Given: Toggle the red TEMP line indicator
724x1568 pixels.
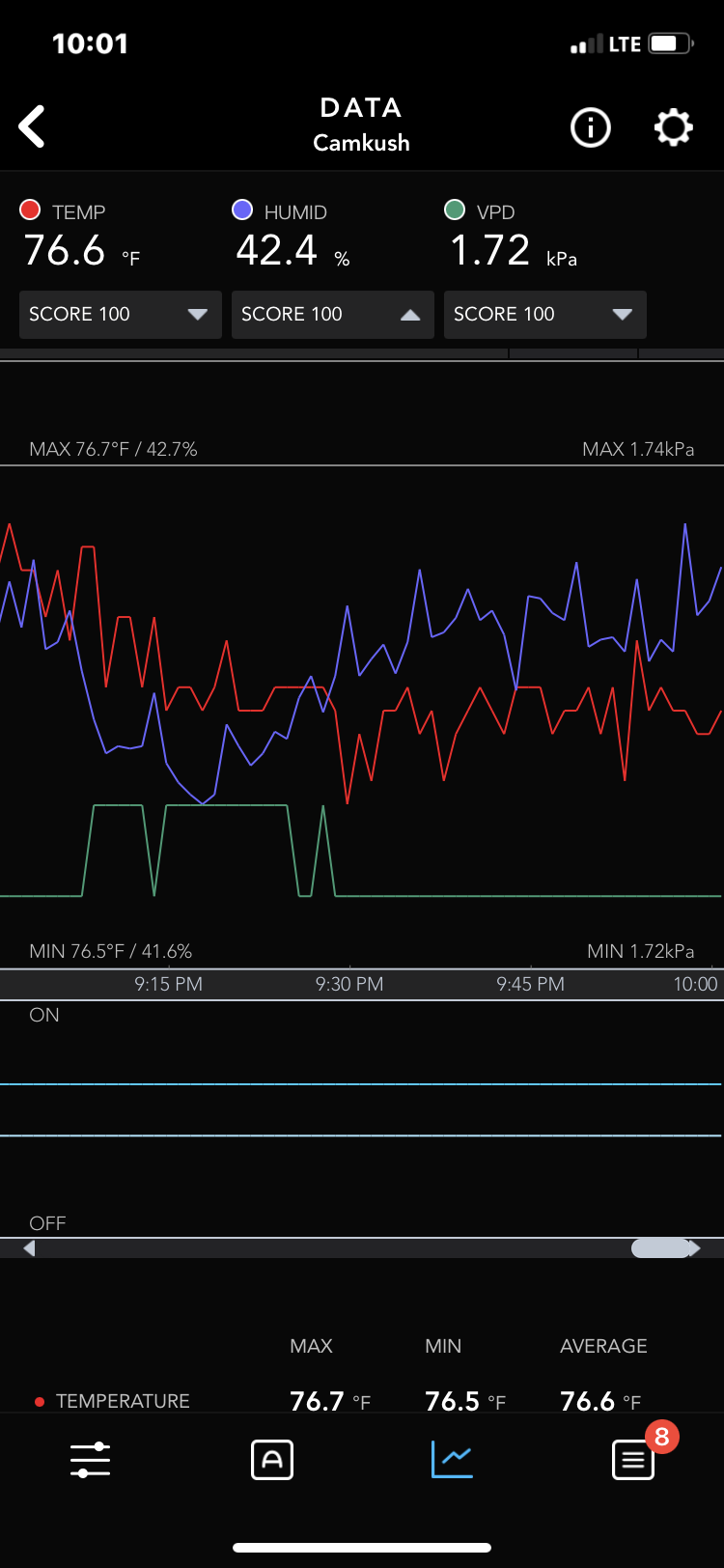Looking at the screenshot, I should [x=30, y=210].
